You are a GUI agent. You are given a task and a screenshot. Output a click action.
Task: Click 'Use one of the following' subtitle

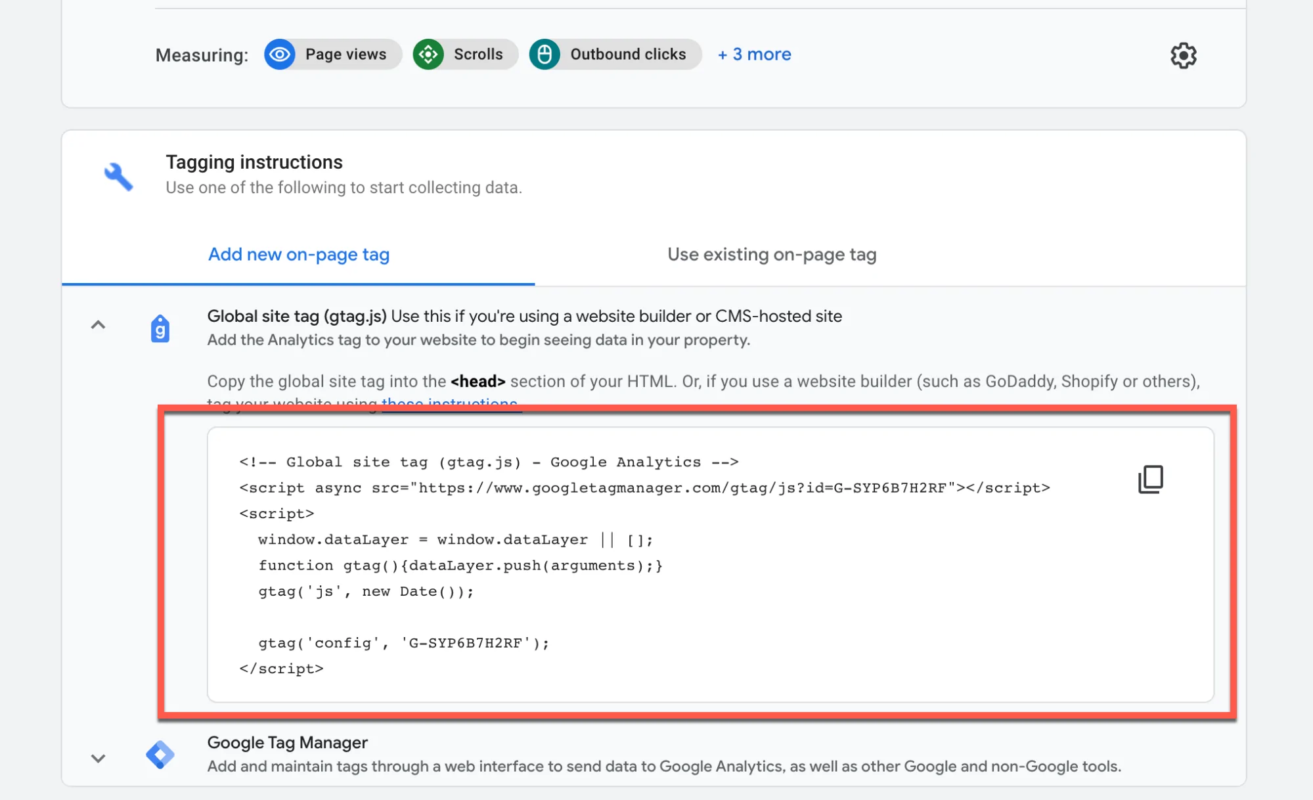344,187
